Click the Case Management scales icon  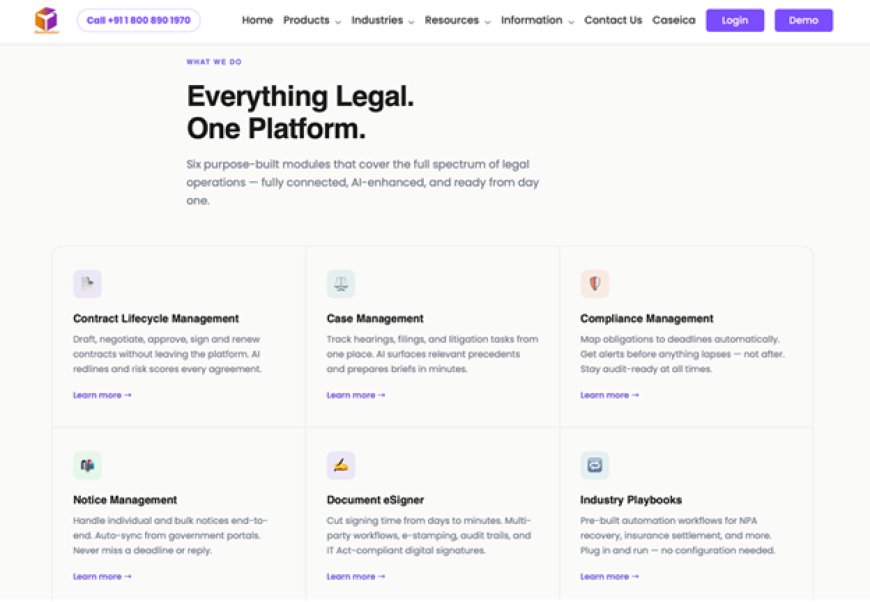[x=341, y=284]
